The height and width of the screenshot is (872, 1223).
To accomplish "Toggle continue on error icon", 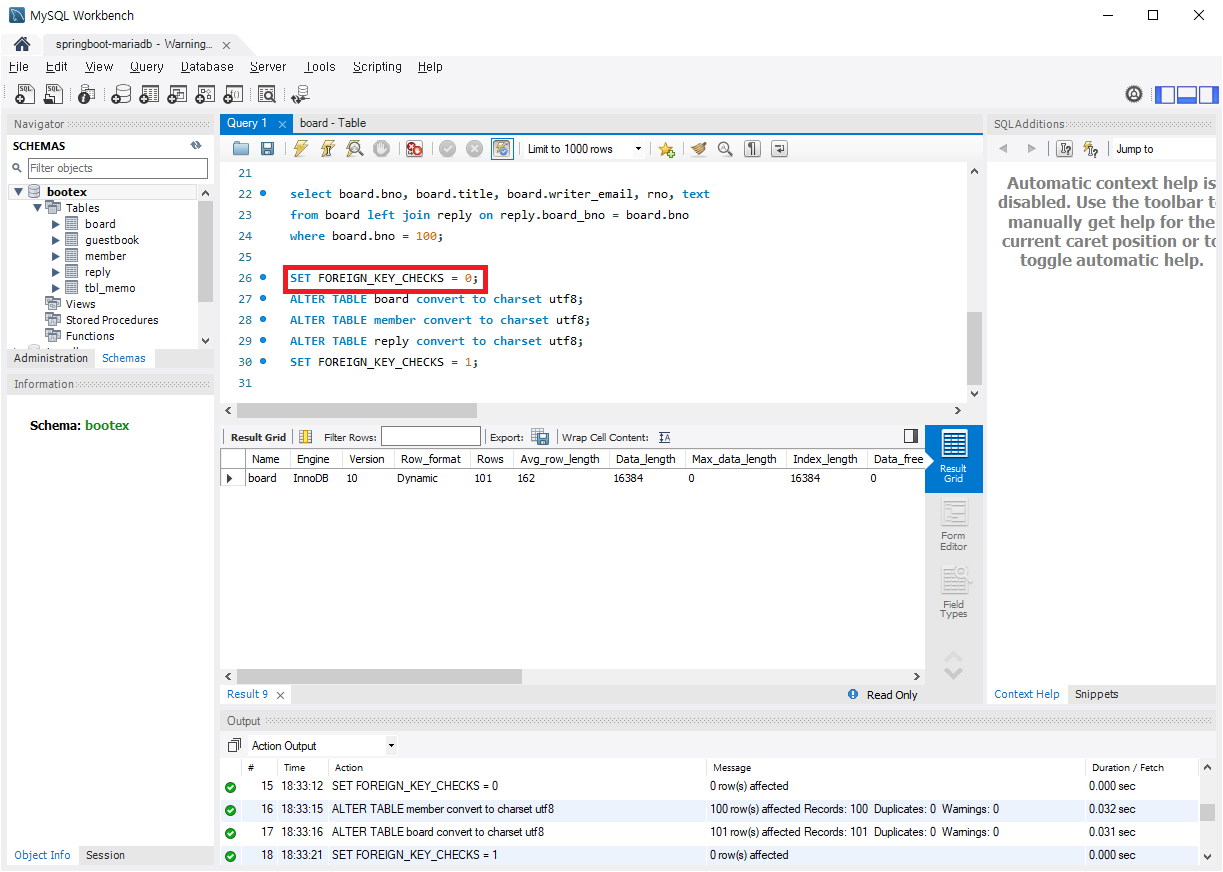I will click(414, 149).
